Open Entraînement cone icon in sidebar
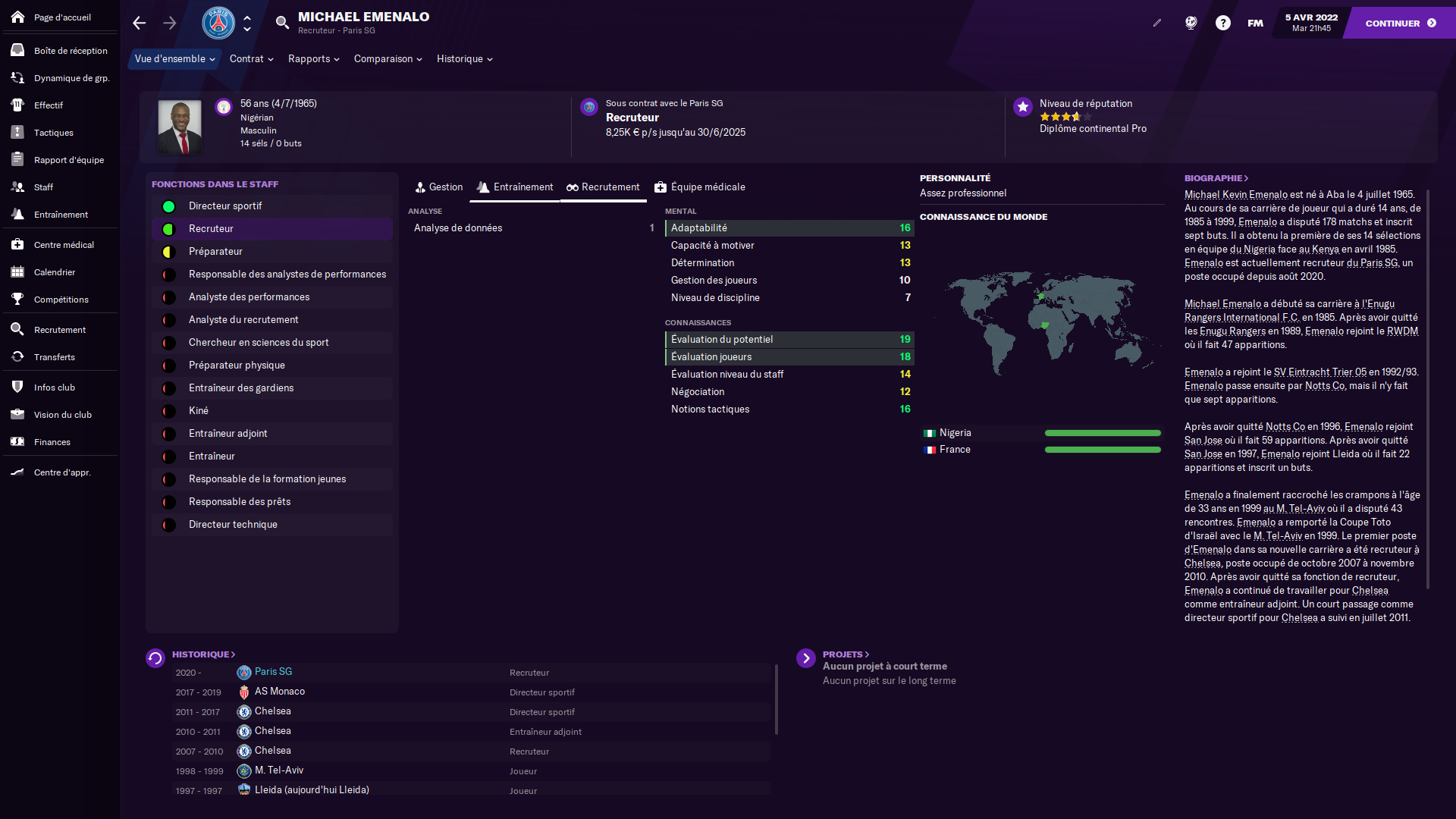 click(x=17, y=214)
